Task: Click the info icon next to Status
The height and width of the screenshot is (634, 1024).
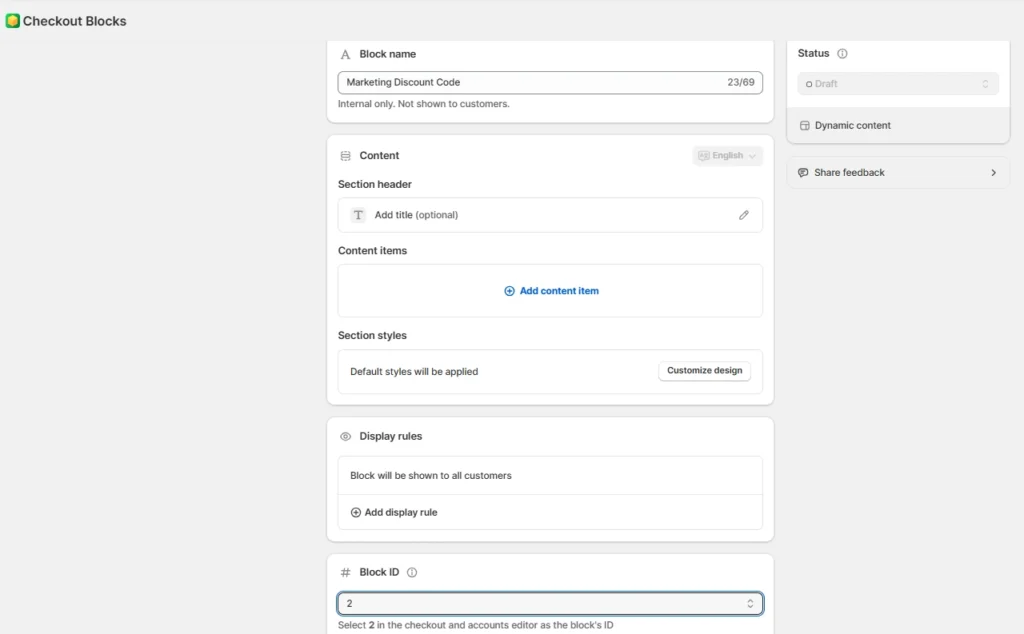Action: click(842, 54)
